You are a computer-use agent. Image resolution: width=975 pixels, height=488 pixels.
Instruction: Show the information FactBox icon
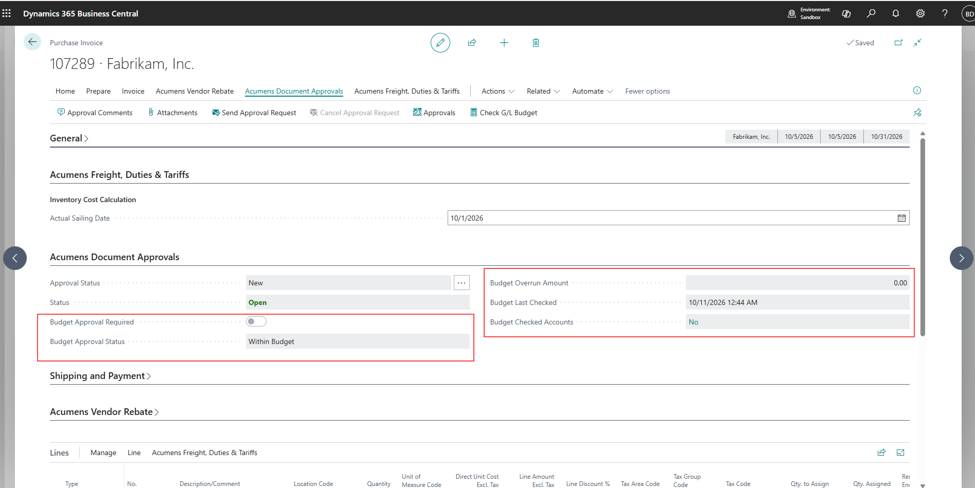tap(917, 91)
